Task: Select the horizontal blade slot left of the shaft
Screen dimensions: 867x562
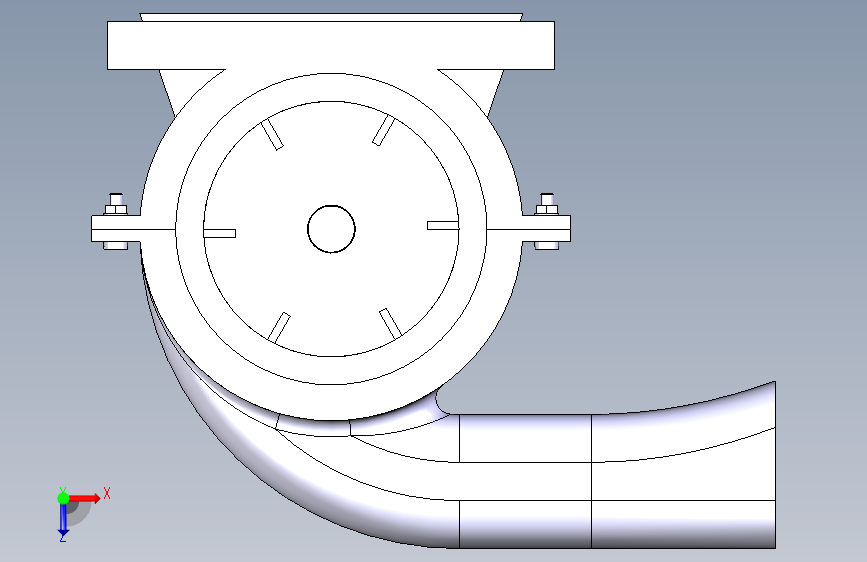Action: click(x=220, y=233)
